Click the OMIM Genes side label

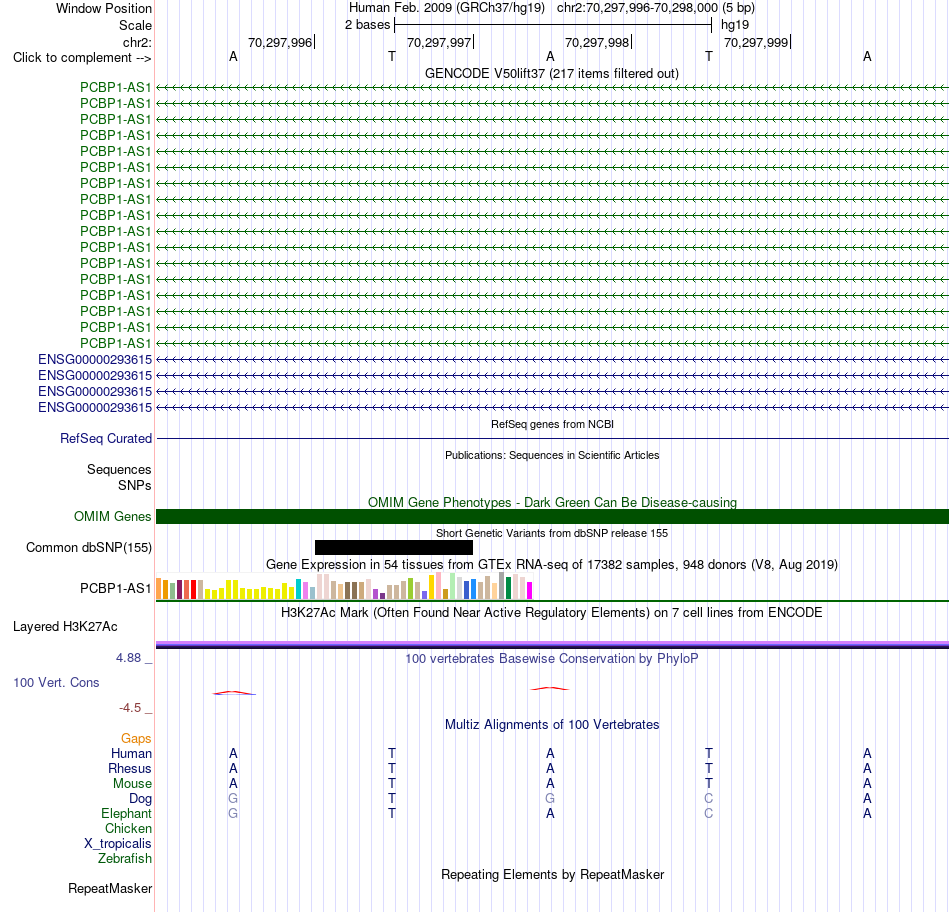pyautogui.click(x=112, y=516)
